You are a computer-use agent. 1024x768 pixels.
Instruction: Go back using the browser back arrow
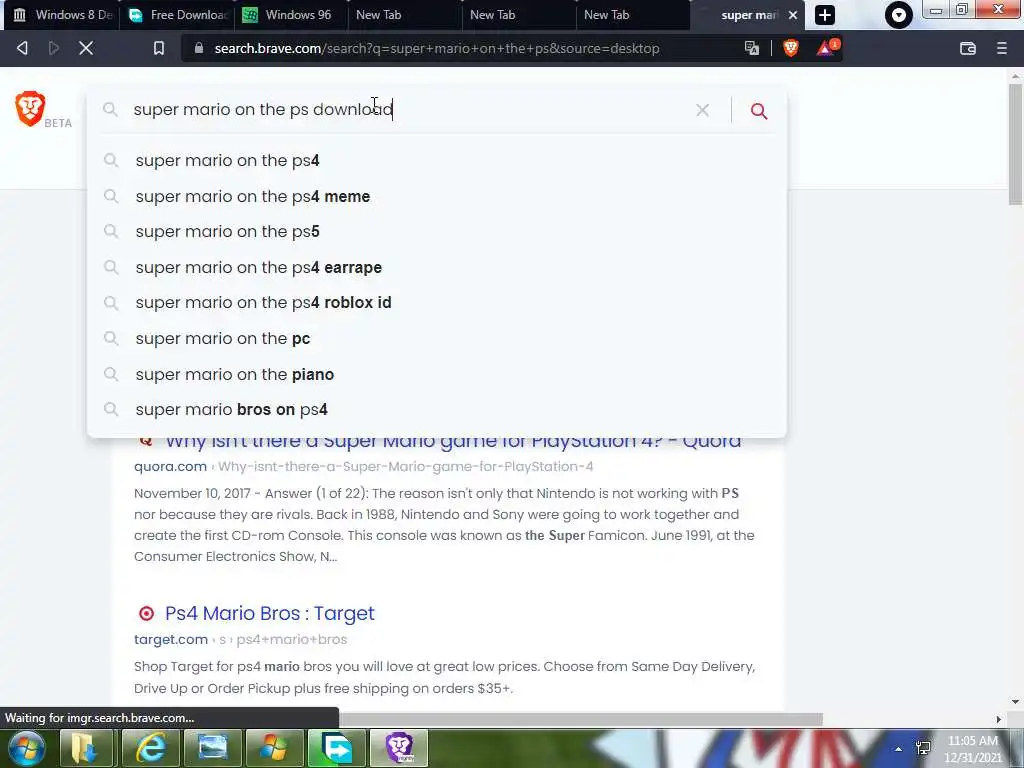22,48
